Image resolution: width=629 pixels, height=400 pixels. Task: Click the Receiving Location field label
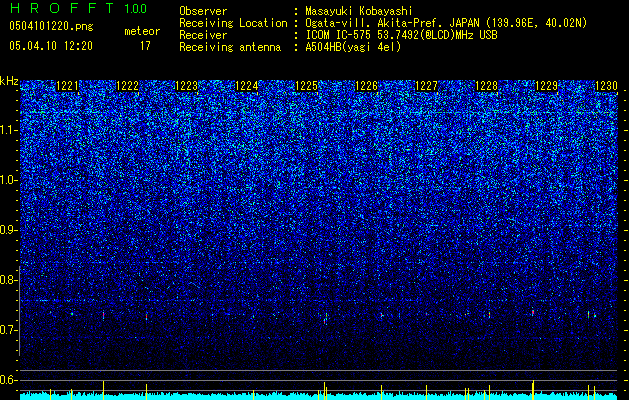tap(233, 23)
